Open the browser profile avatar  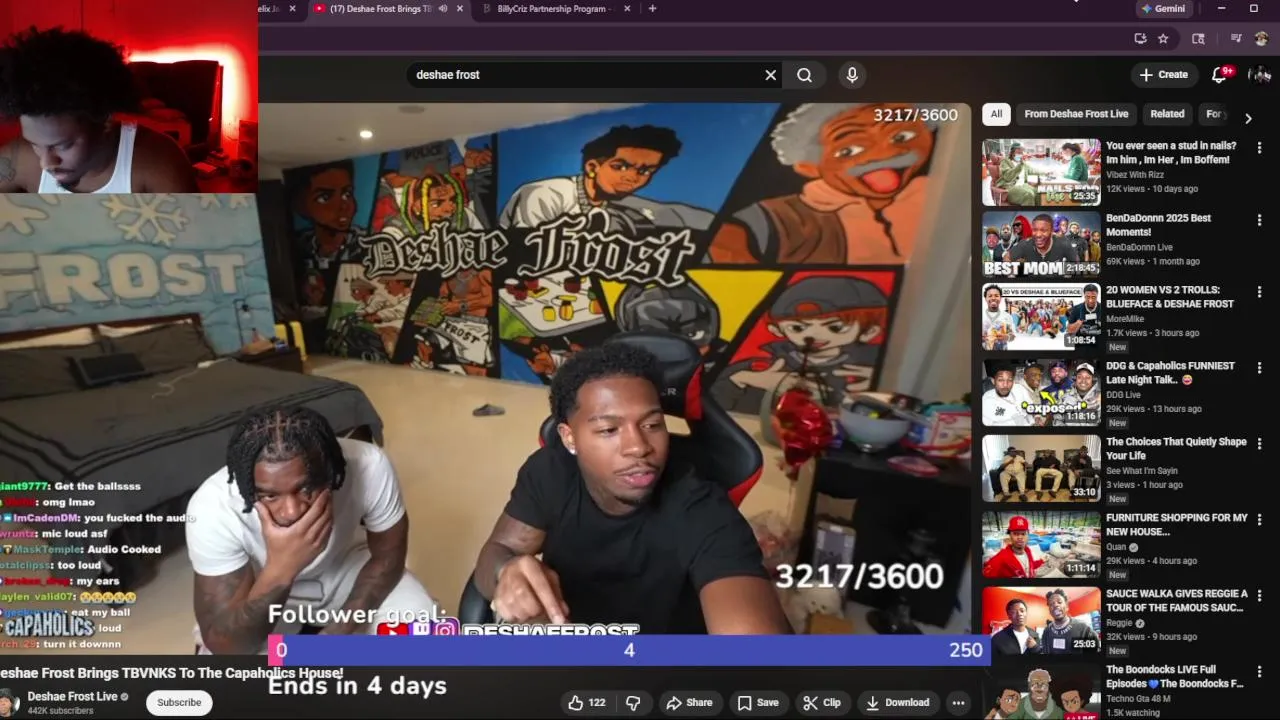tap(1261, 39)
